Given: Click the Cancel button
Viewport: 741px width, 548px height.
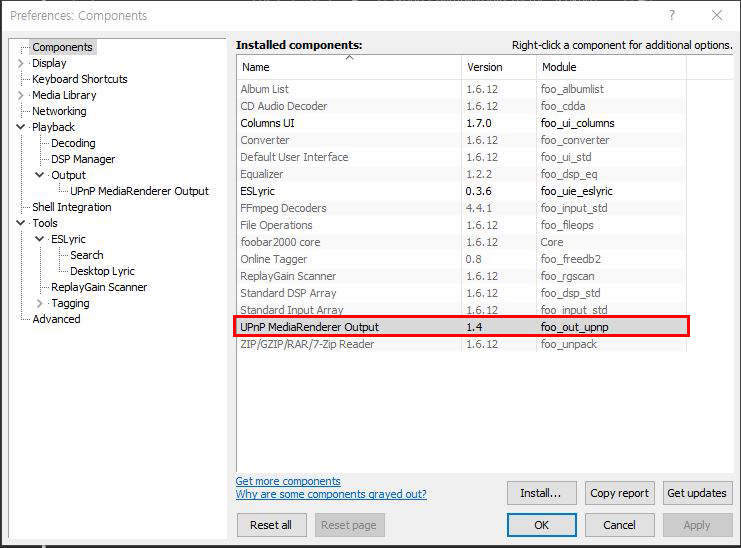Looking at the screenshot, I should click(620, 525).
